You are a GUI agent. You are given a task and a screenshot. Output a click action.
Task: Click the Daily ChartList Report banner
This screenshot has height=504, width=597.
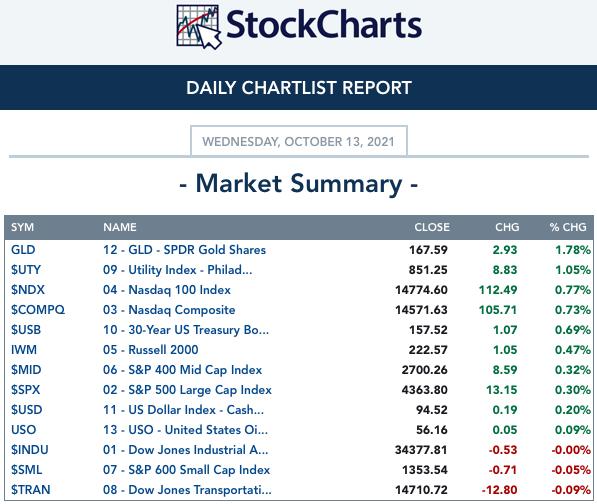click(x=298, y=88)
